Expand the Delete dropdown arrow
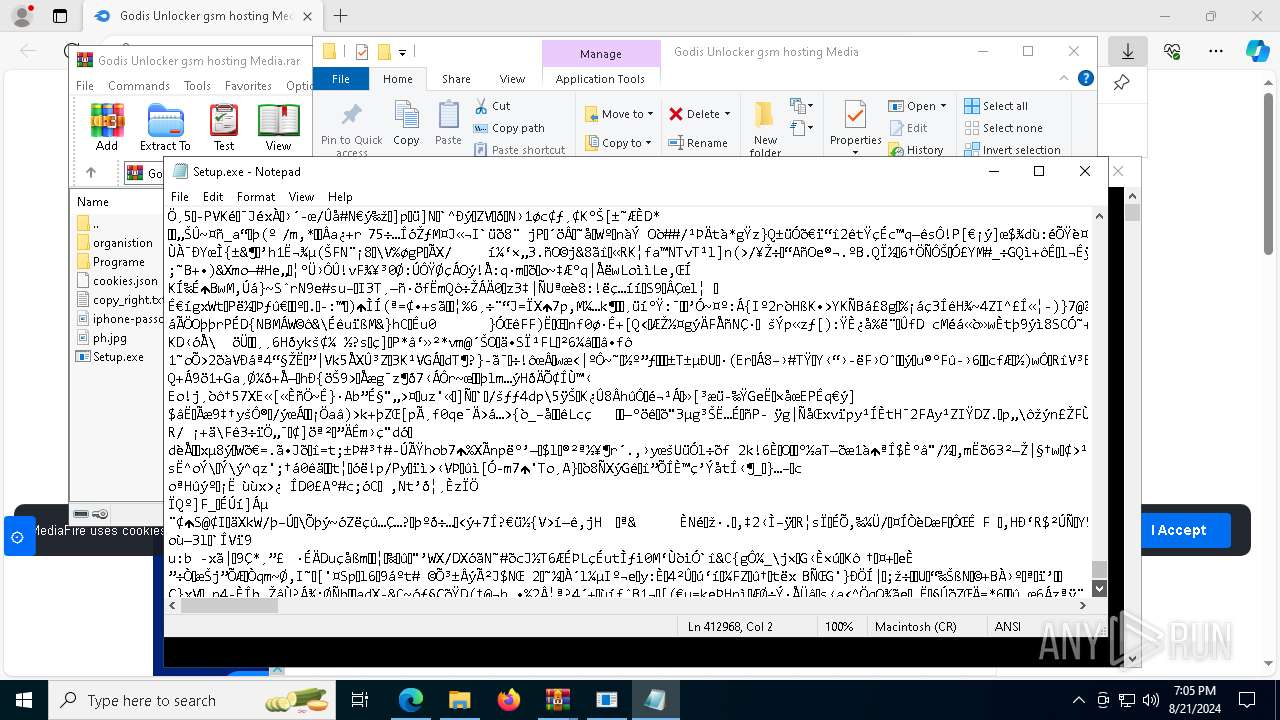This screenshot has height=720, width=1280. (x=727, y=114)
